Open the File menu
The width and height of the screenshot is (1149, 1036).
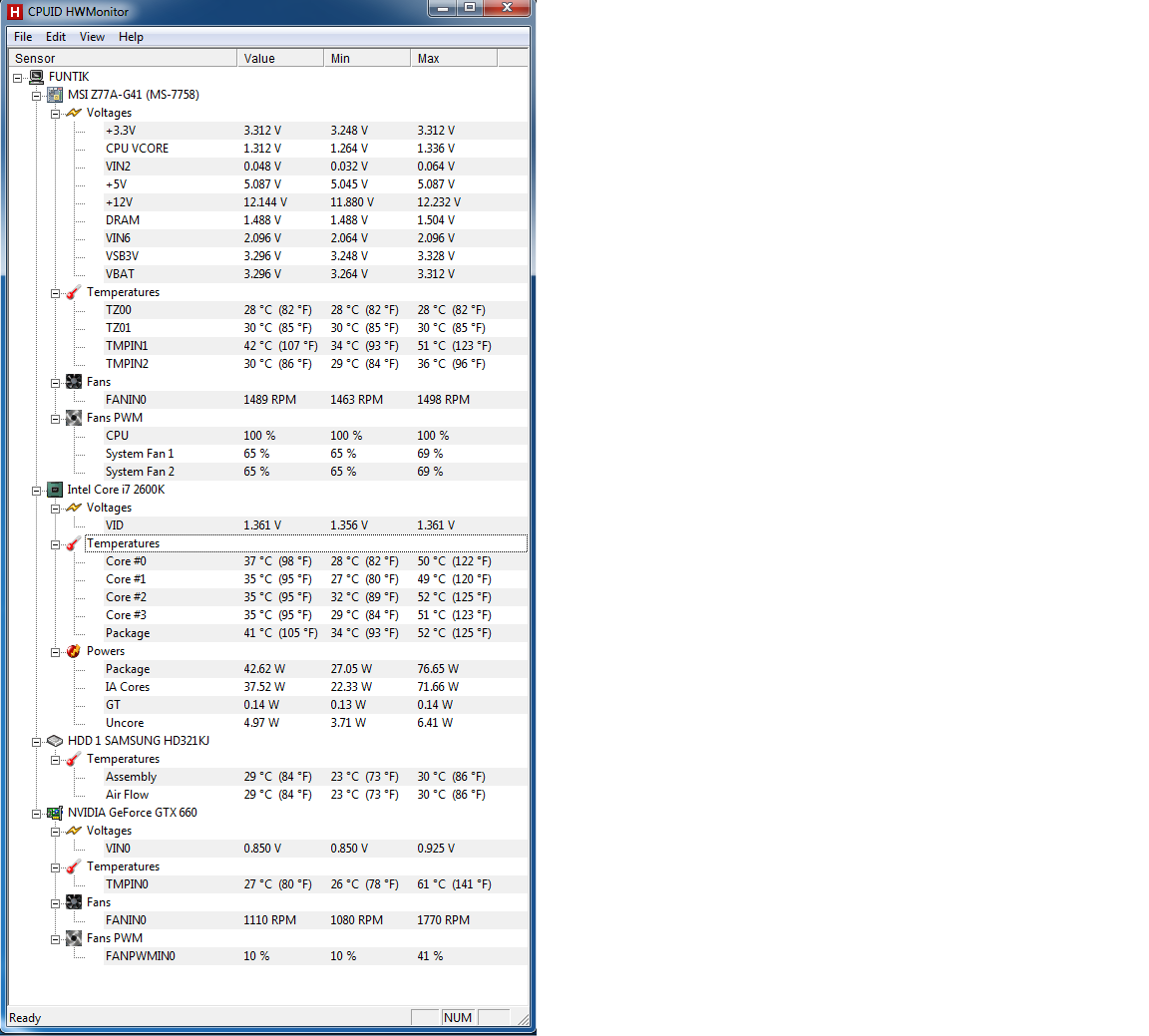[23, 37]
